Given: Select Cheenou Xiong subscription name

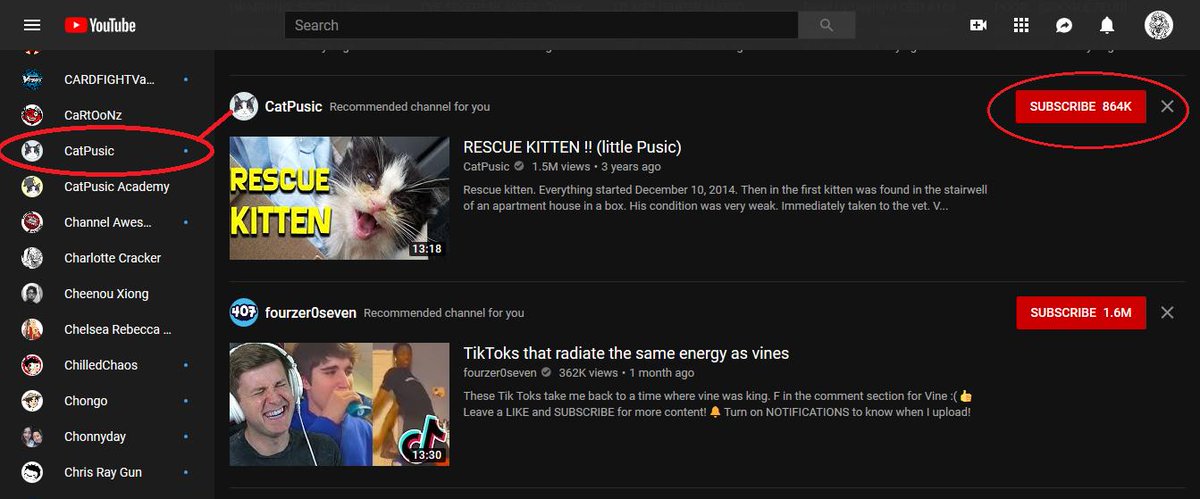Looking at the screenshot, I should click(106, 294).
